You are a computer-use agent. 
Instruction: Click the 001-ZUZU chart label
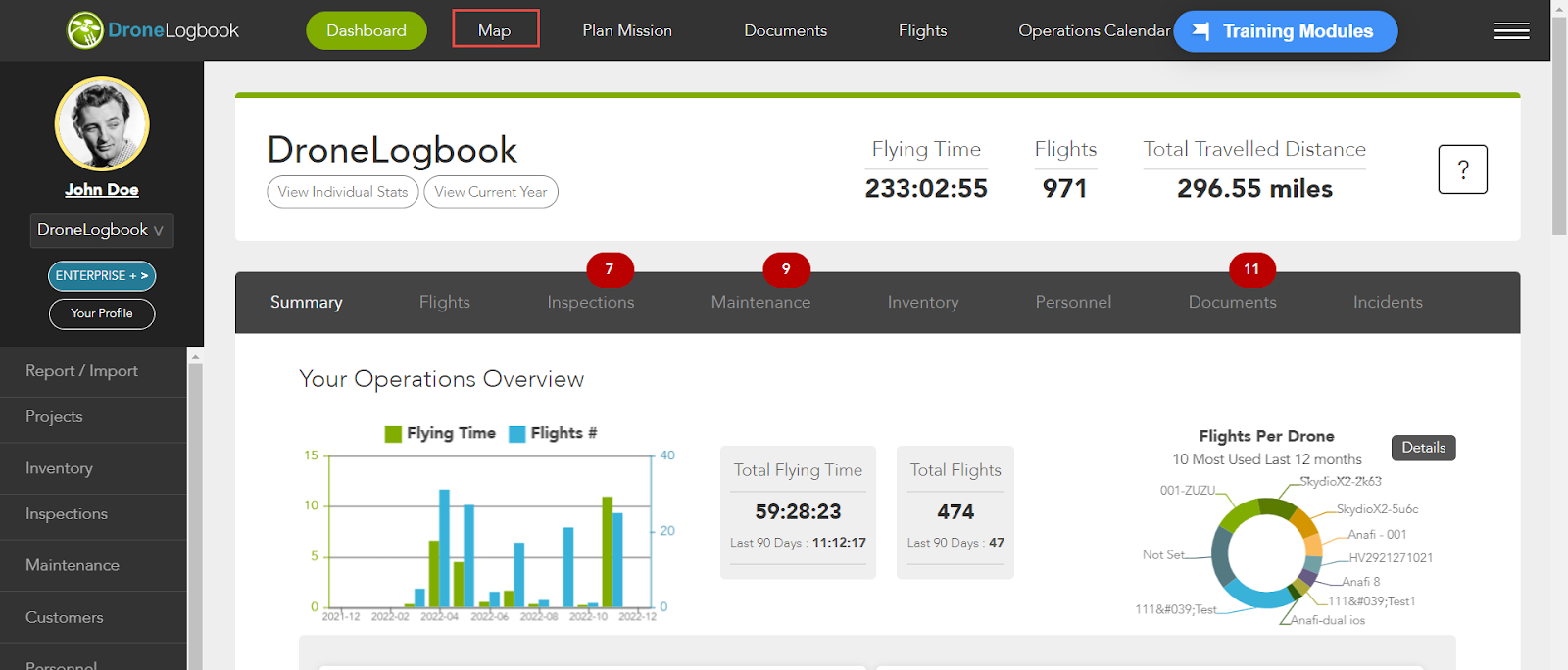[x=1188, y=490]
